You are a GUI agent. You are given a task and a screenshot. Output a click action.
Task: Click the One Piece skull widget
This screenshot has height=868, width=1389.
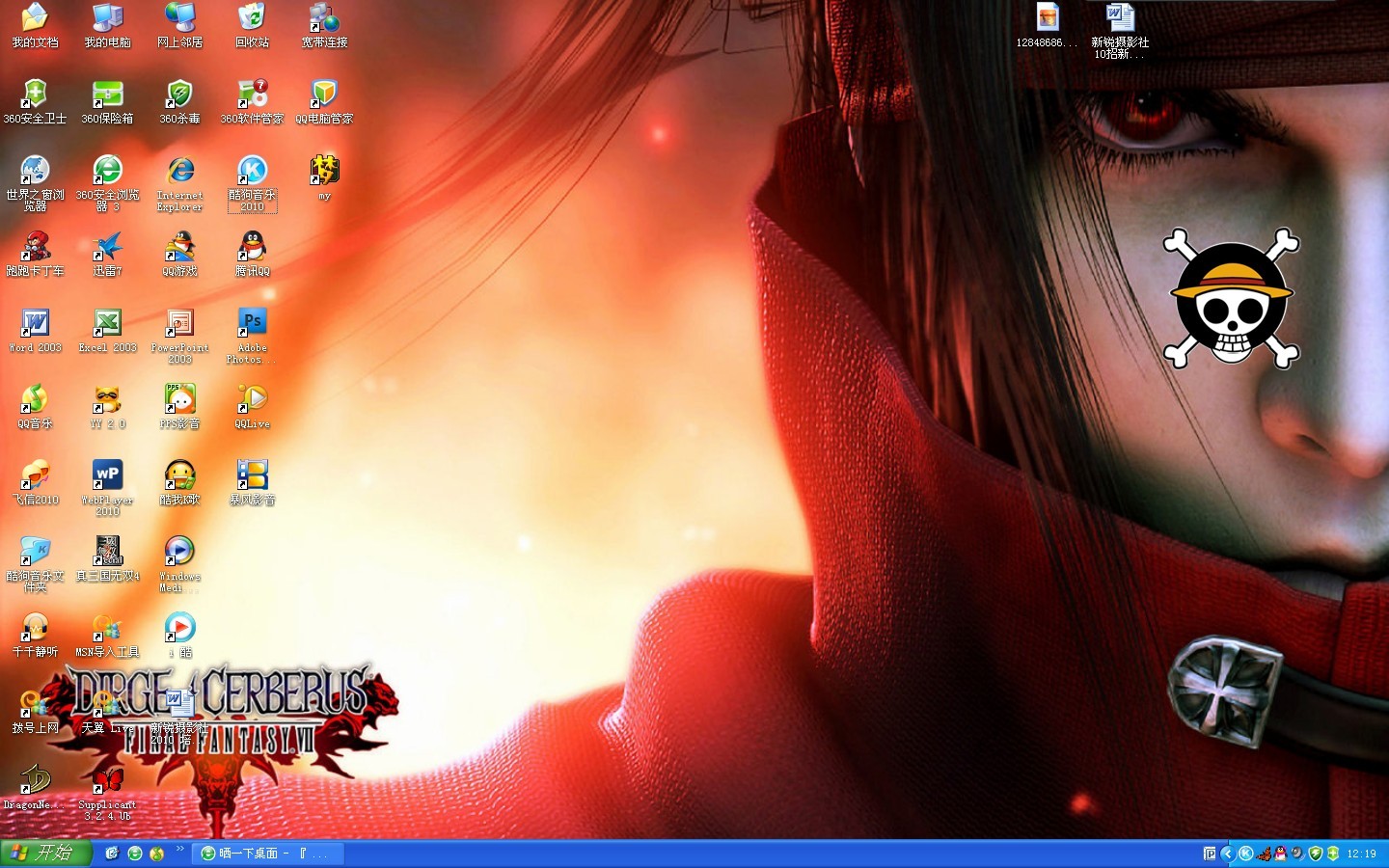coord(1232,298)
